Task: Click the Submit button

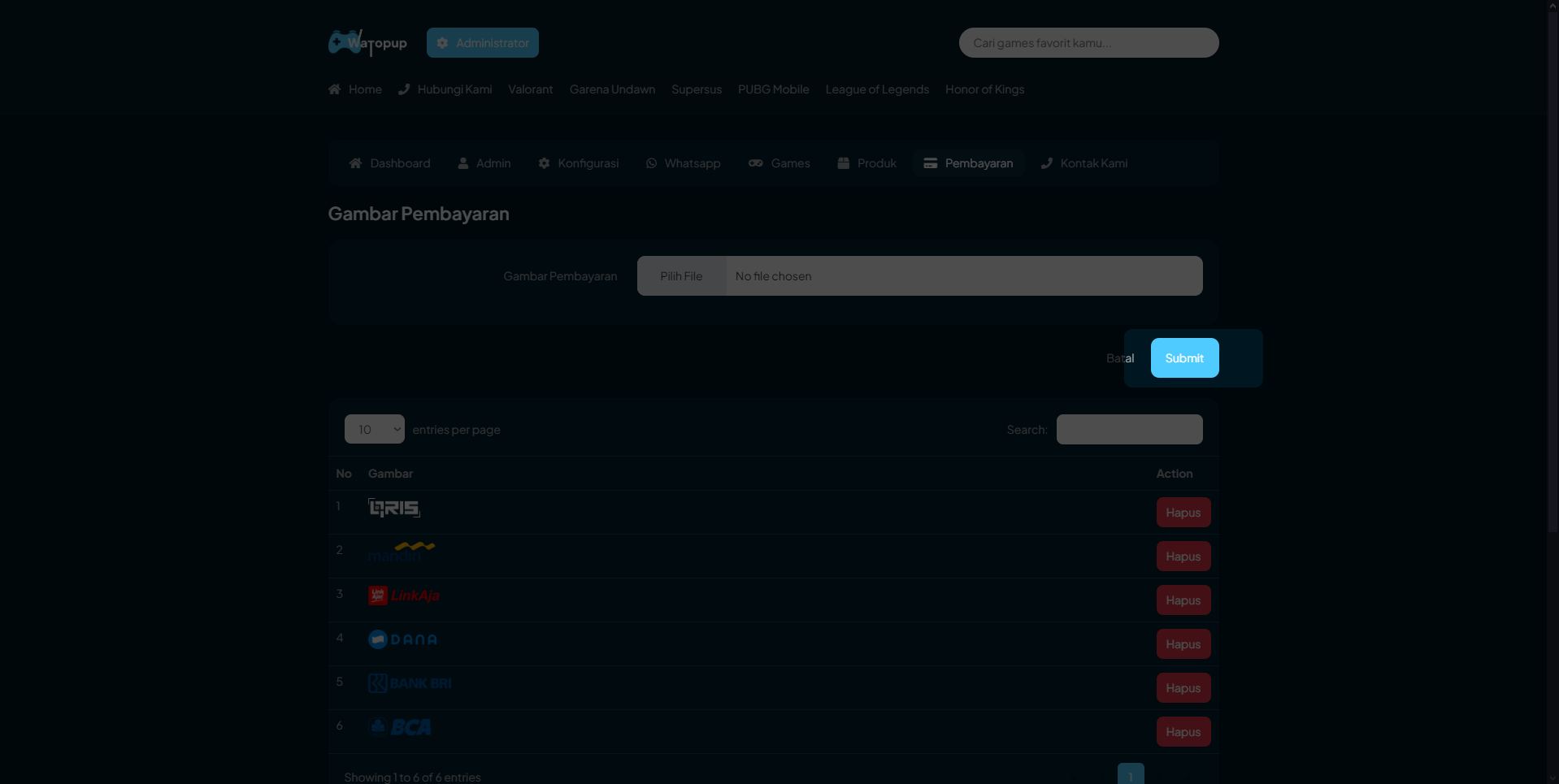Action: (x=1184, y=358)
